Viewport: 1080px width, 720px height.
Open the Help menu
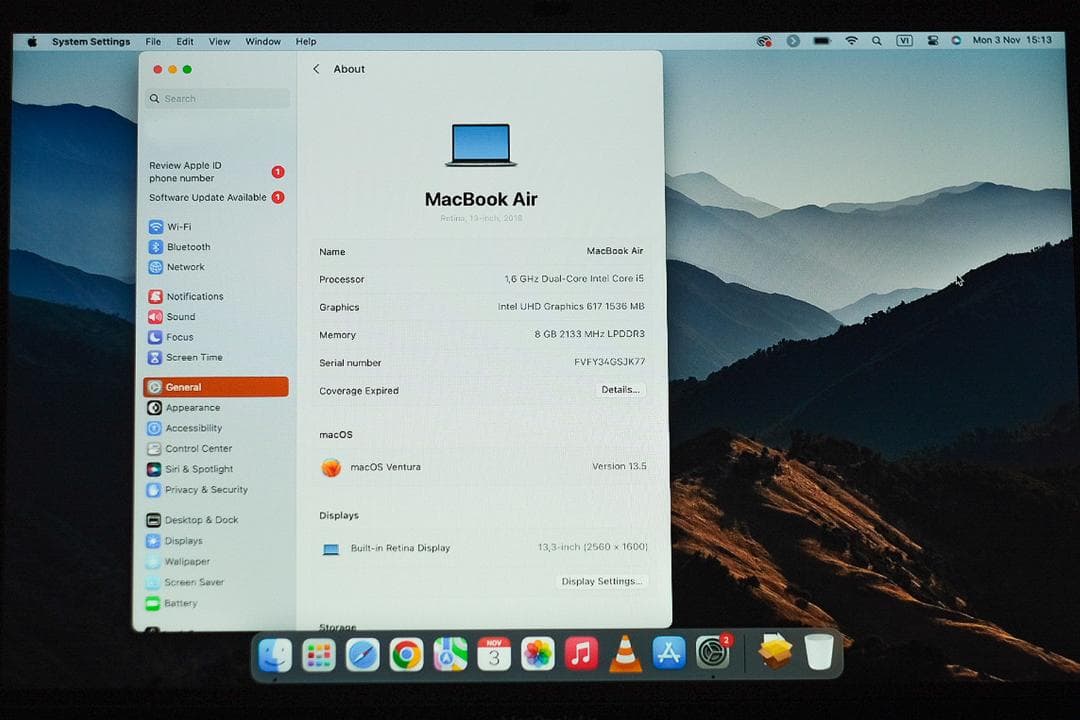point(306,41)
